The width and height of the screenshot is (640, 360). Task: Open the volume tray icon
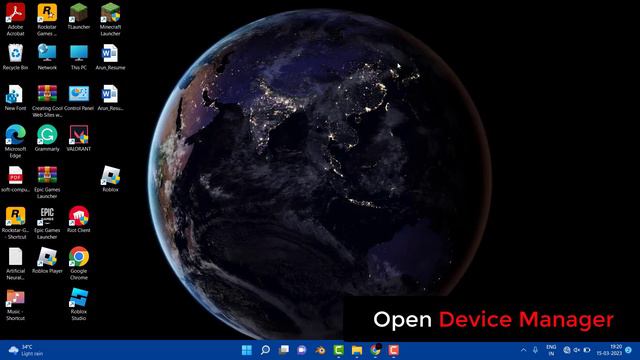click(x=577, y=350)
